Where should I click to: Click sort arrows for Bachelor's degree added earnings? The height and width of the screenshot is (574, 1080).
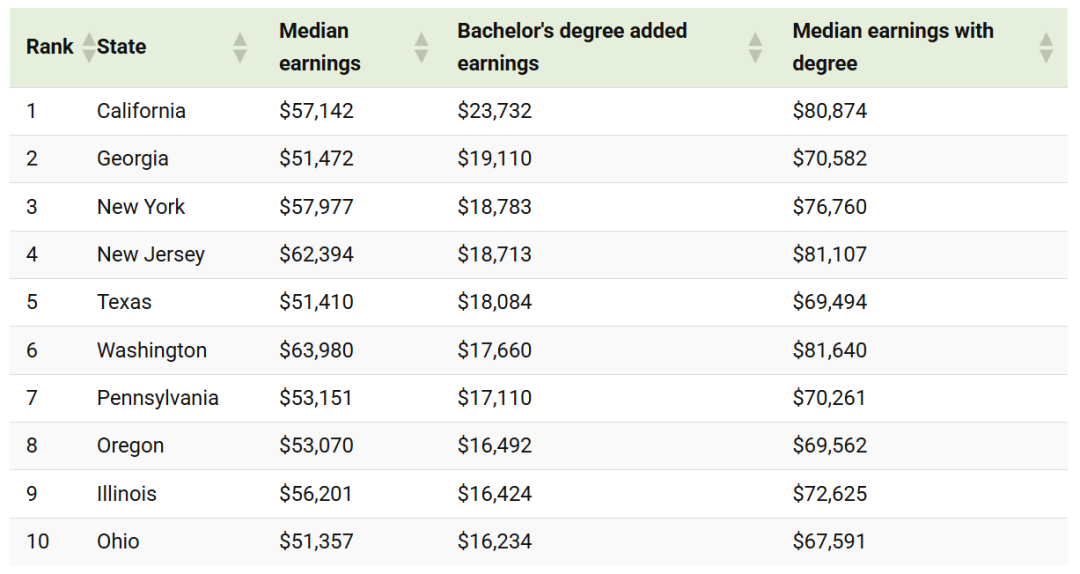tap(755, 47)
